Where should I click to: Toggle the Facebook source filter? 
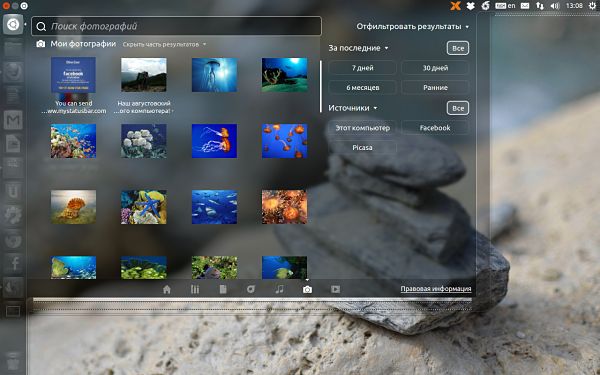[435, 128]
